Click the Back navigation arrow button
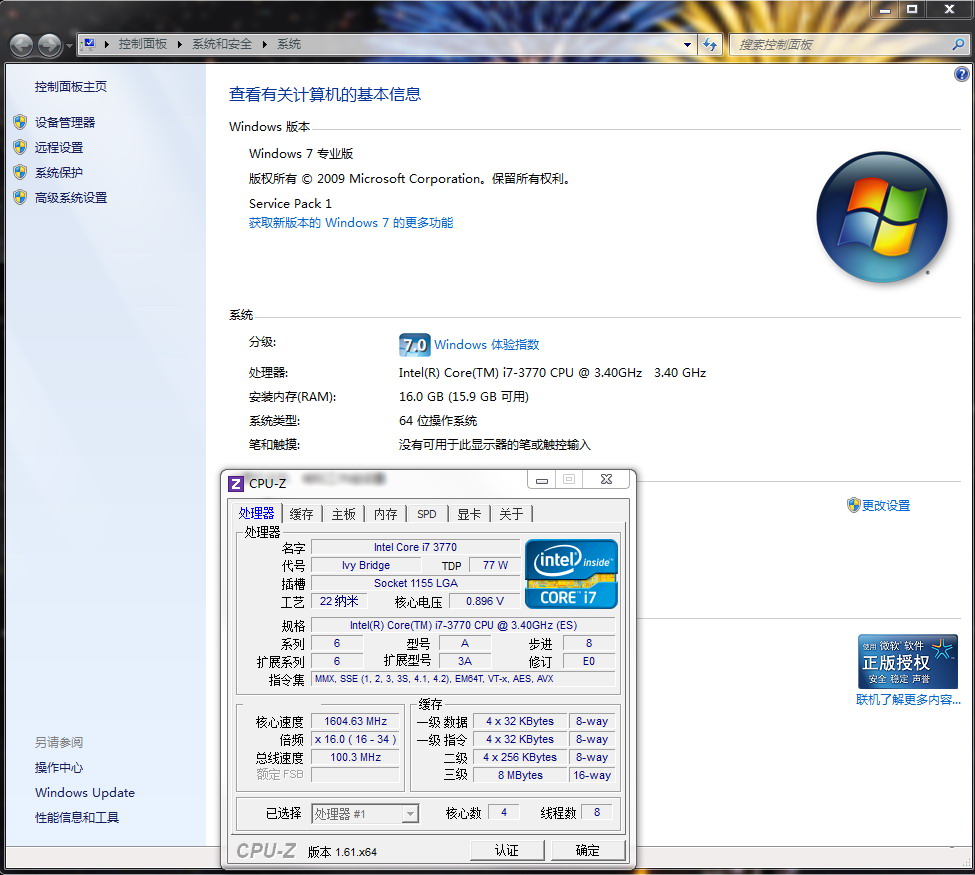This screenshot has width=975, height=875. (22, 45)
